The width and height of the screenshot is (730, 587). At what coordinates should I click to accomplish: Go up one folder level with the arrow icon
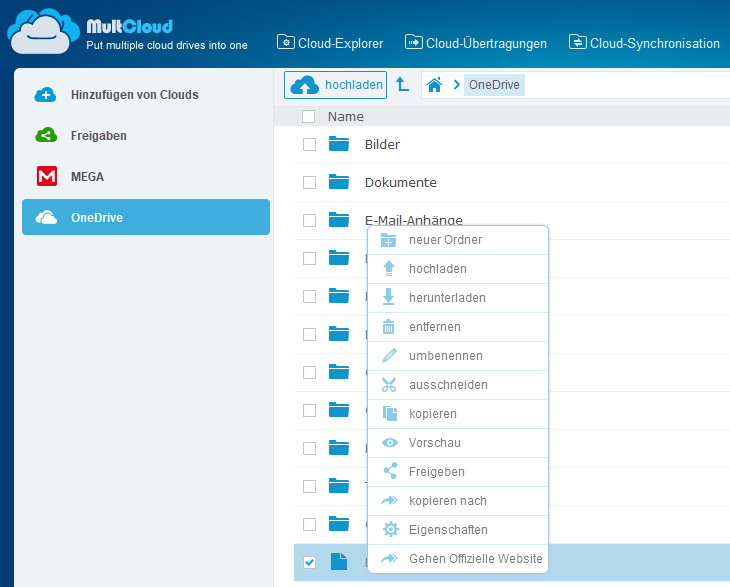[x=402, y=84]
